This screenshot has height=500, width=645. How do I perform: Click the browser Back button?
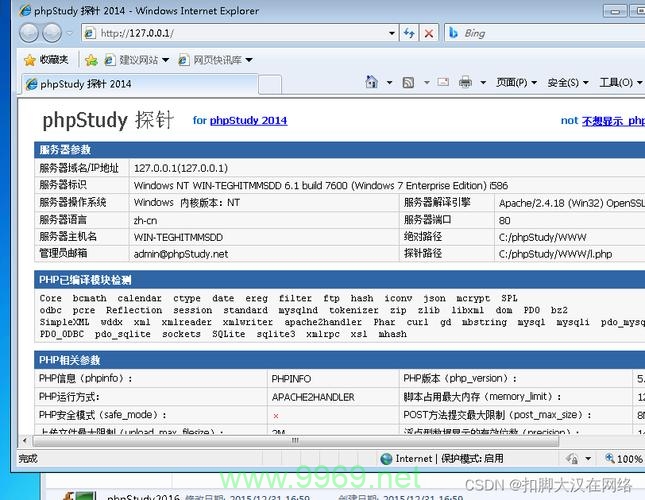click(29, 33)
